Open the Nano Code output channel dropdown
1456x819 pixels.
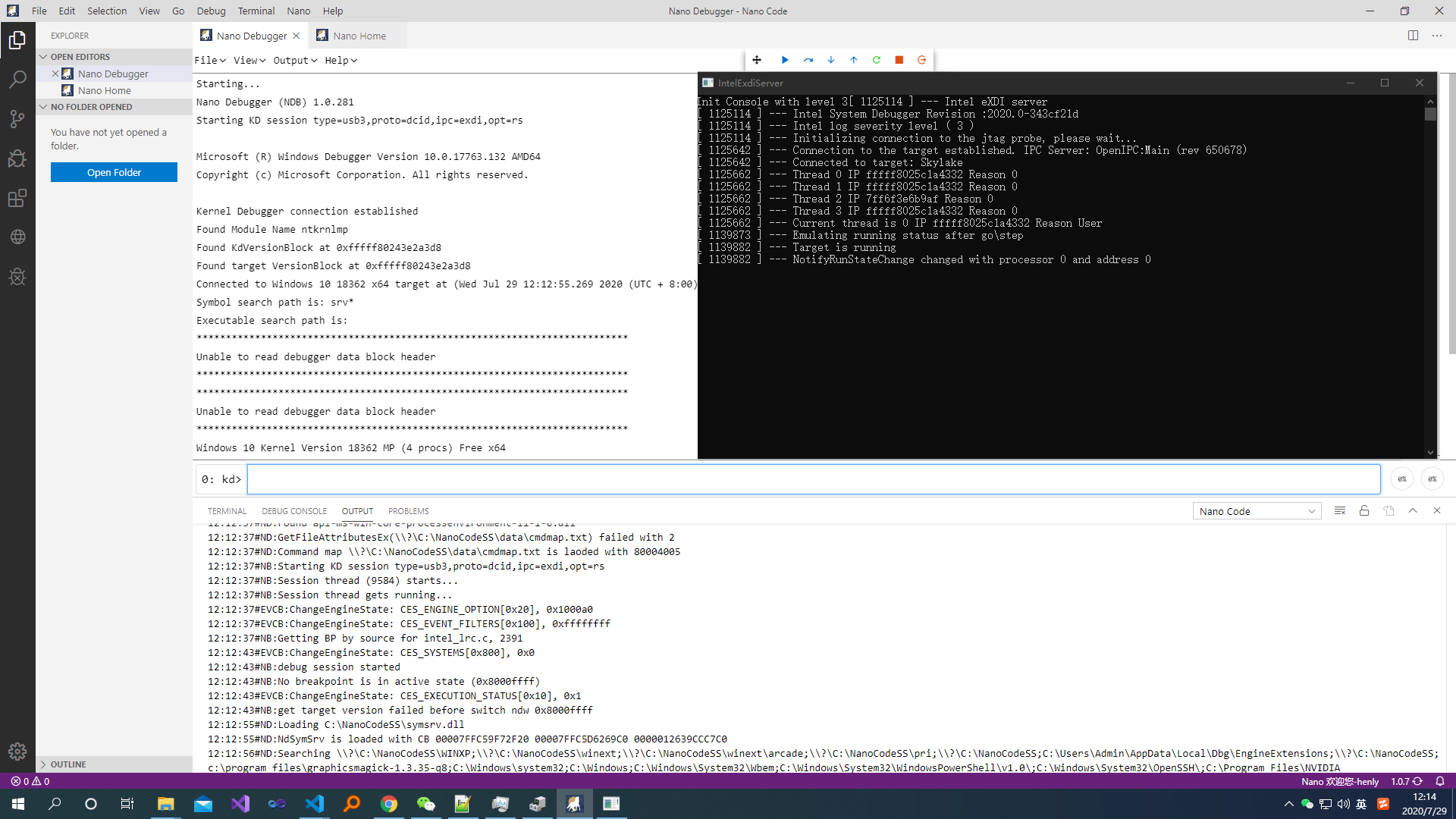pyautogui.click(x=1256, y=510)
